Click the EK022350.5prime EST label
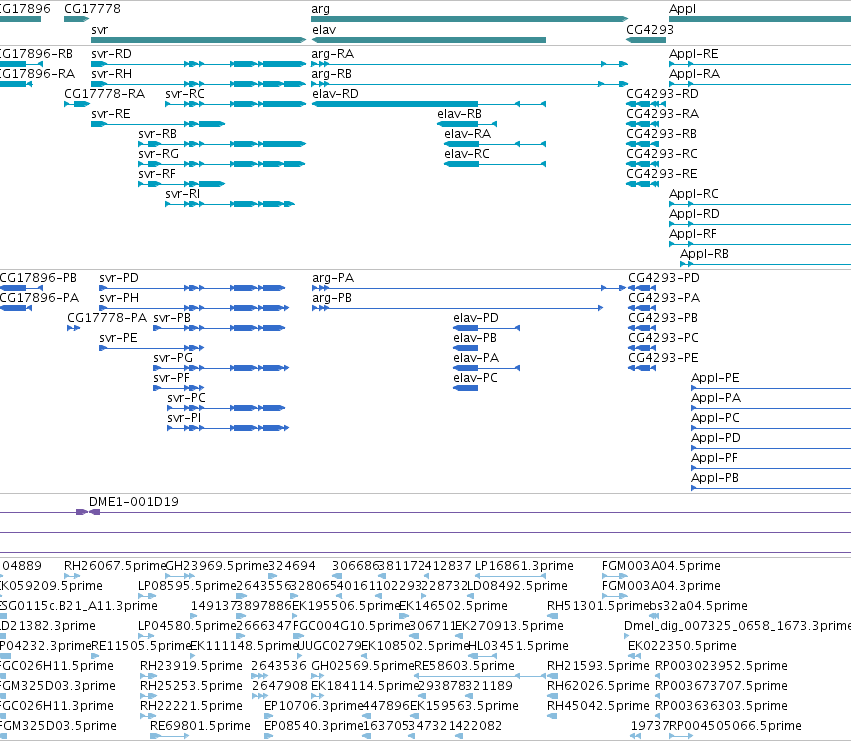 682,646
